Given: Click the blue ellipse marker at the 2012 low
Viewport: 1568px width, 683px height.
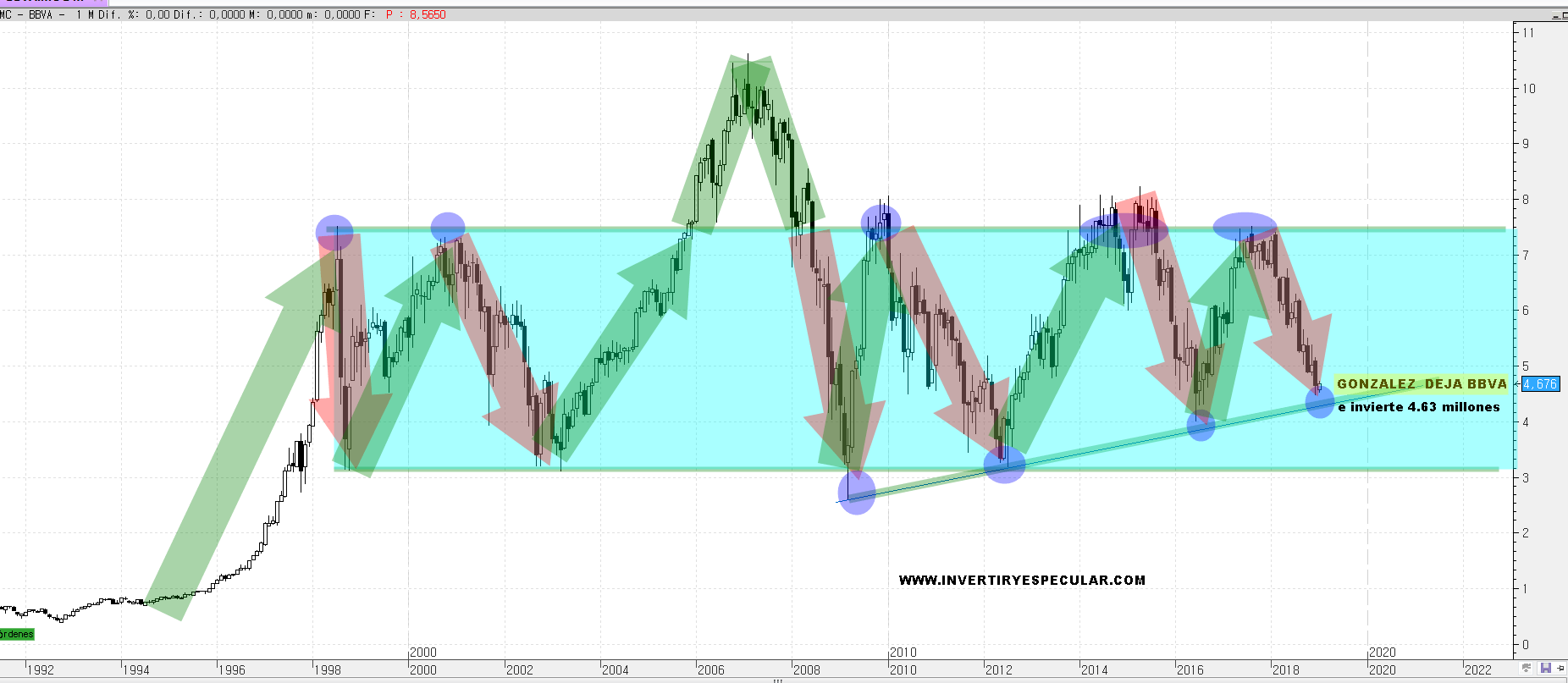Looking at the screenshot, I should (x=1004, y=464).
